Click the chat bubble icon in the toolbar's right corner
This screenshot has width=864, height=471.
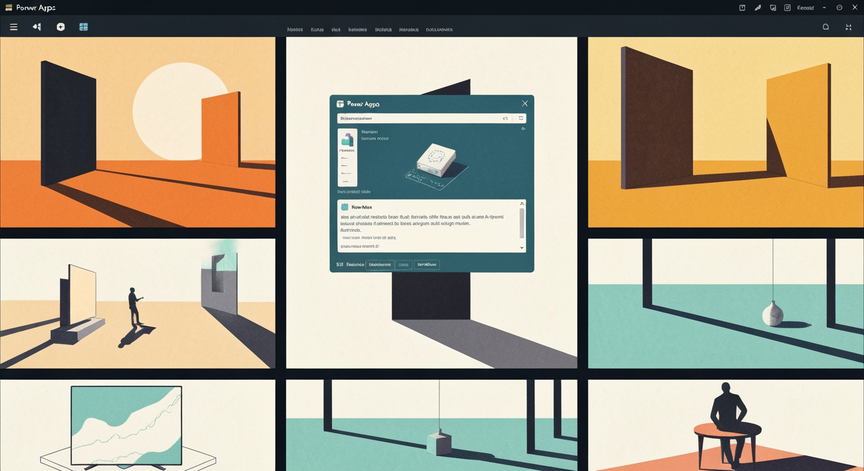(825, 27)
